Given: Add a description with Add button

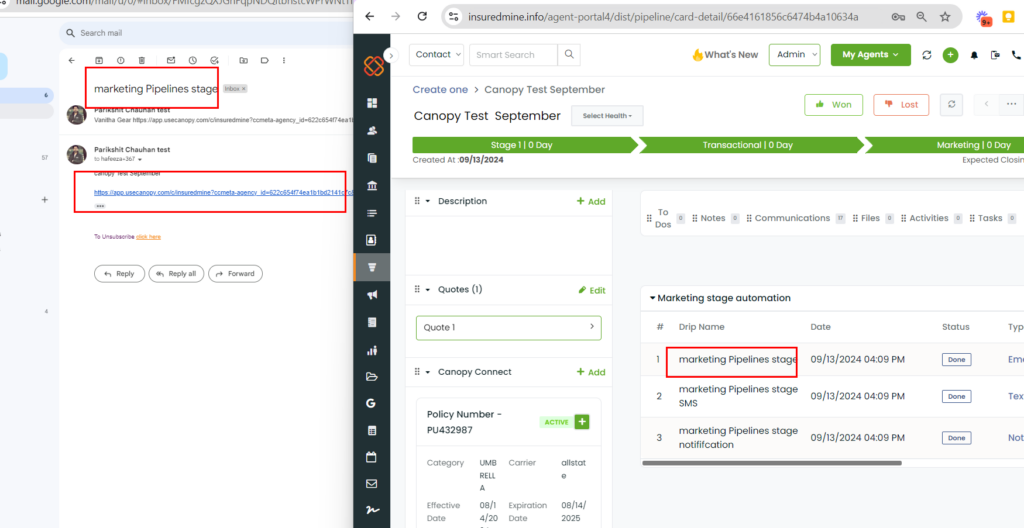Looking at the screenshot, I should click(591, 201).
